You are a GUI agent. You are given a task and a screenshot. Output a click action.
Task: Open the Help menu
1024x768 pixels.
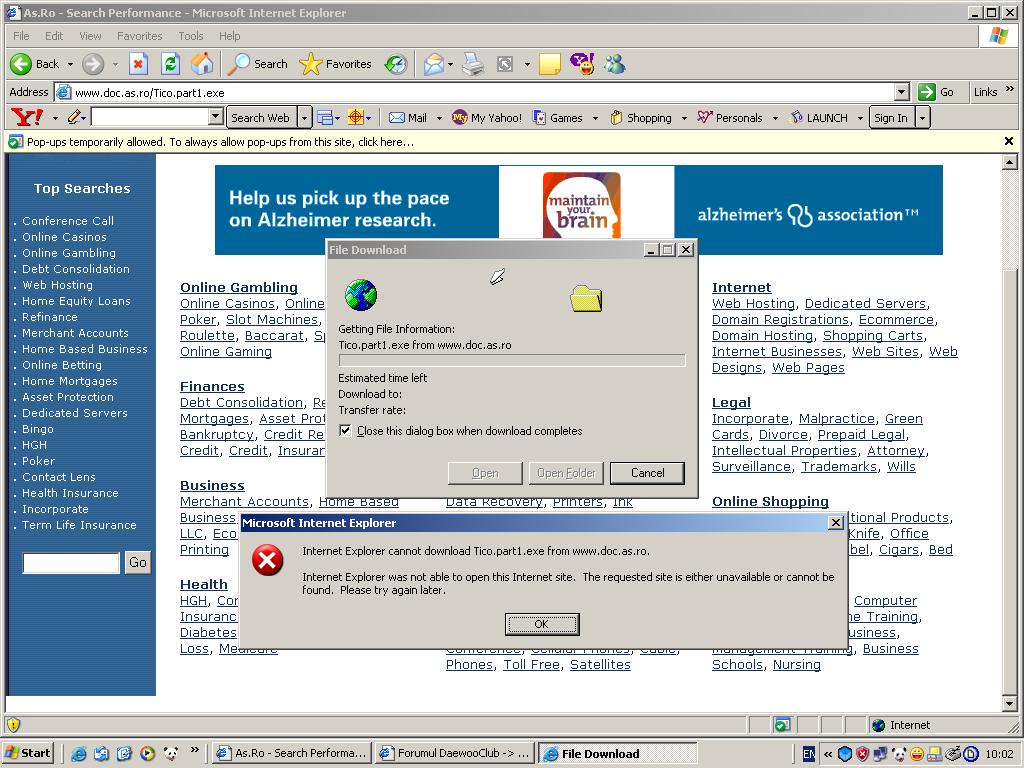point(229,36)
